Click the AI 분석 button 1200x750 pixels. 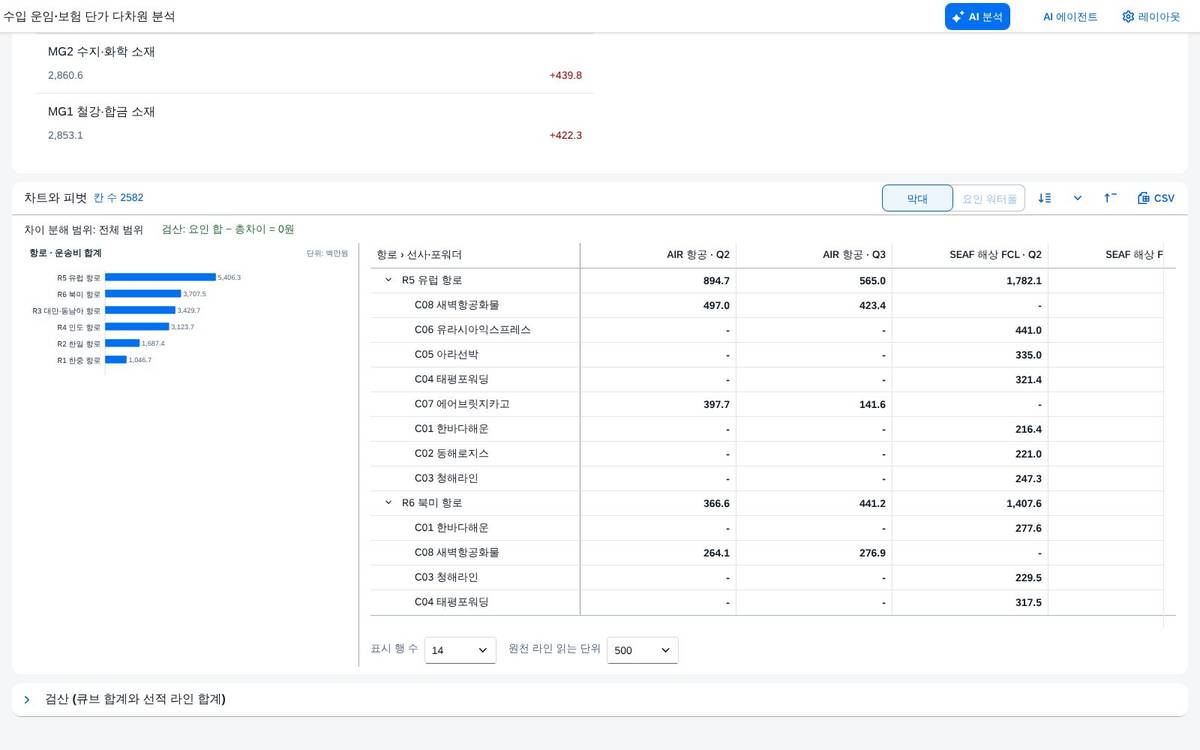[x=977, y=16]
